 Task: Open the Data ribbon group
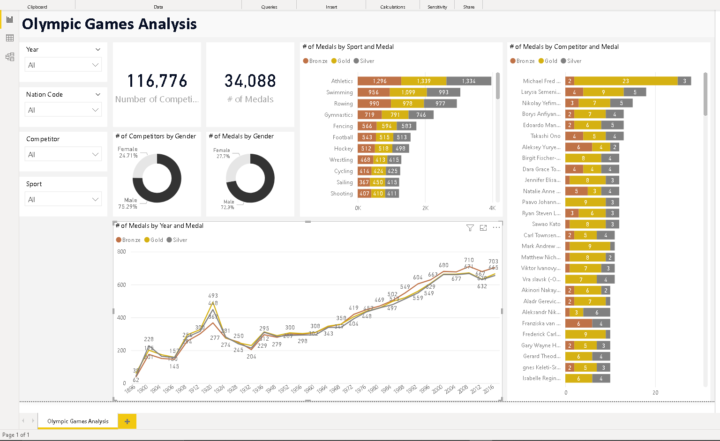tap(158, 7)
